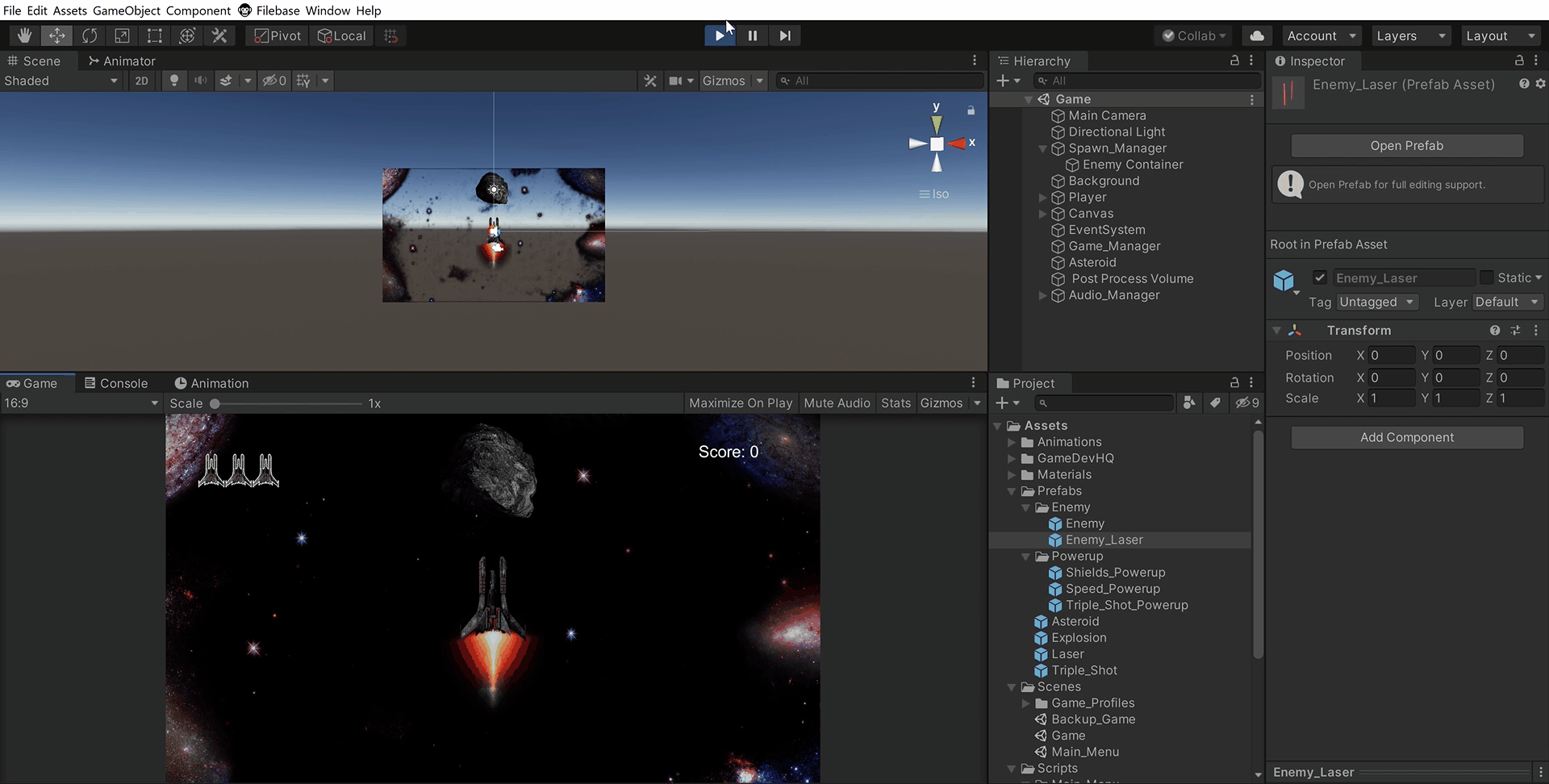Screen dimensions: 1549x784
Task: Toggle Pivot handle position
Action: coord(278,35)
